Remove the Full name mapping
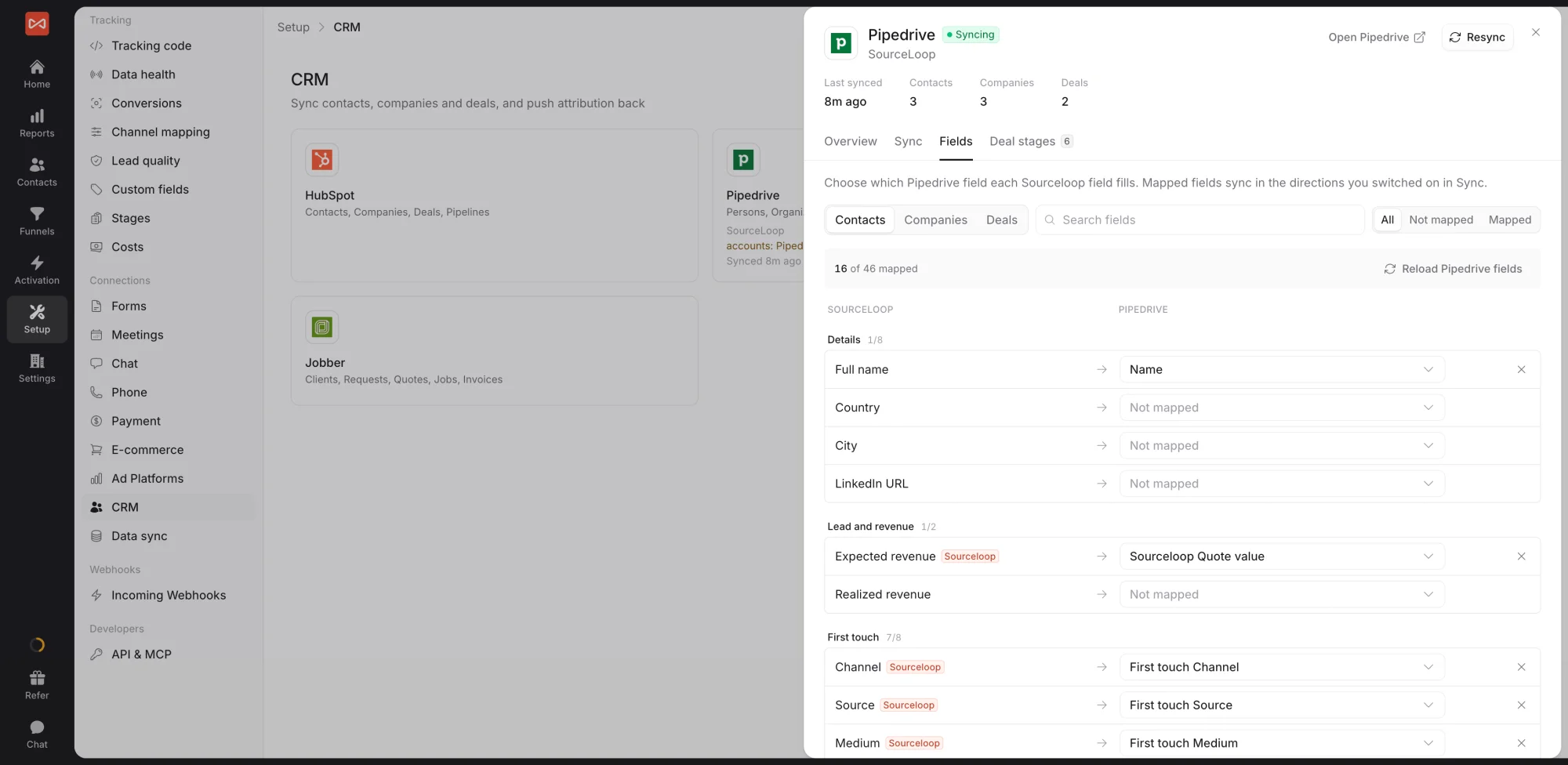The width and height of the screenshot is (1568, 765). 1521,369
